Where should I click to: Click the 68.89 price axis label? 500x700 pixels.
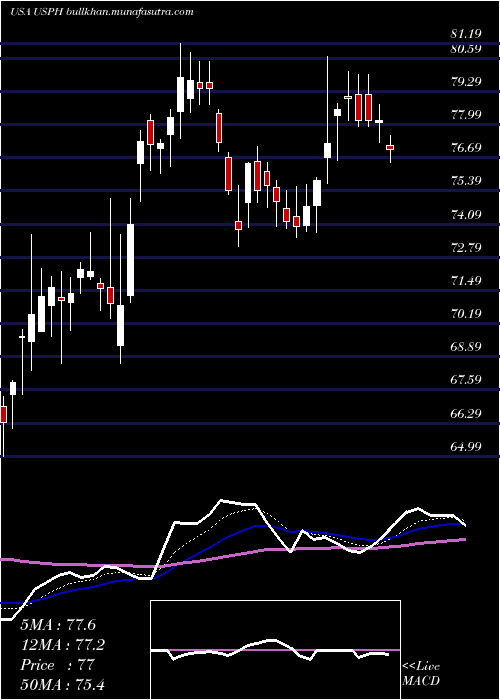click(x=466, y=347)
